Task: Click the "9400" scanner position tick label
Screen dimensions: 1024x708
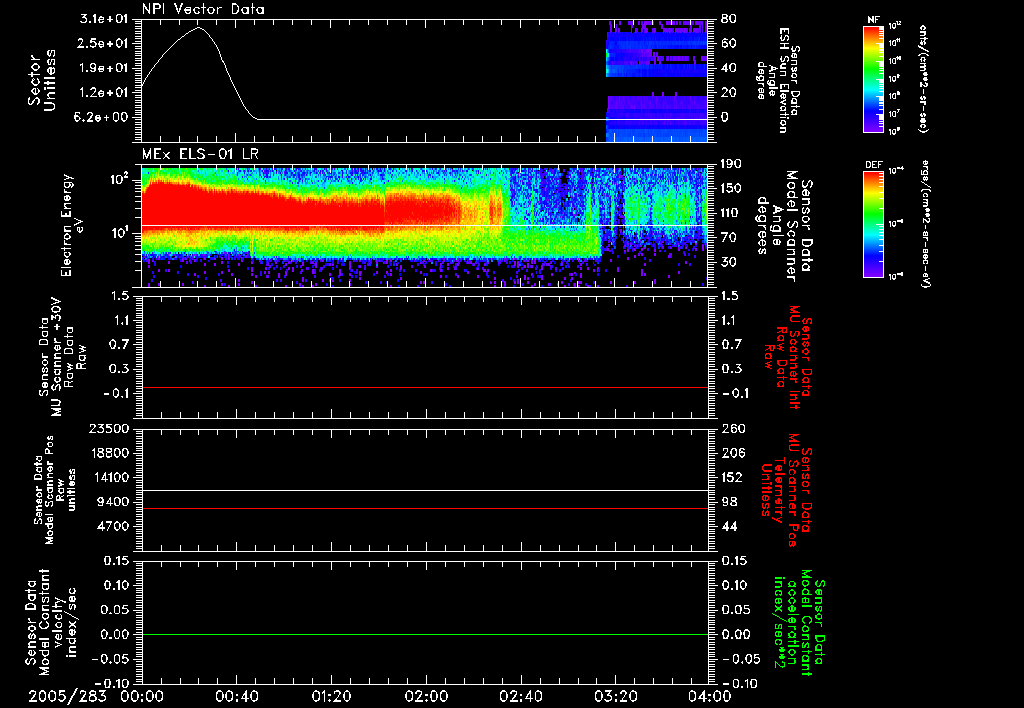Action: [x=112, y=502]
